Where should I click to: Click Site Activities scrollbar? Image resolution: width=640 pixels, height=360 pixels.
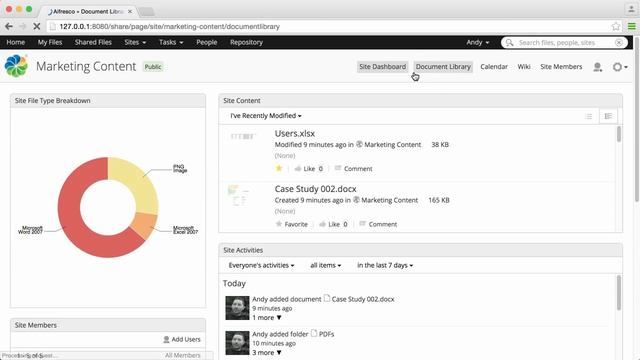tap(619, 292)
